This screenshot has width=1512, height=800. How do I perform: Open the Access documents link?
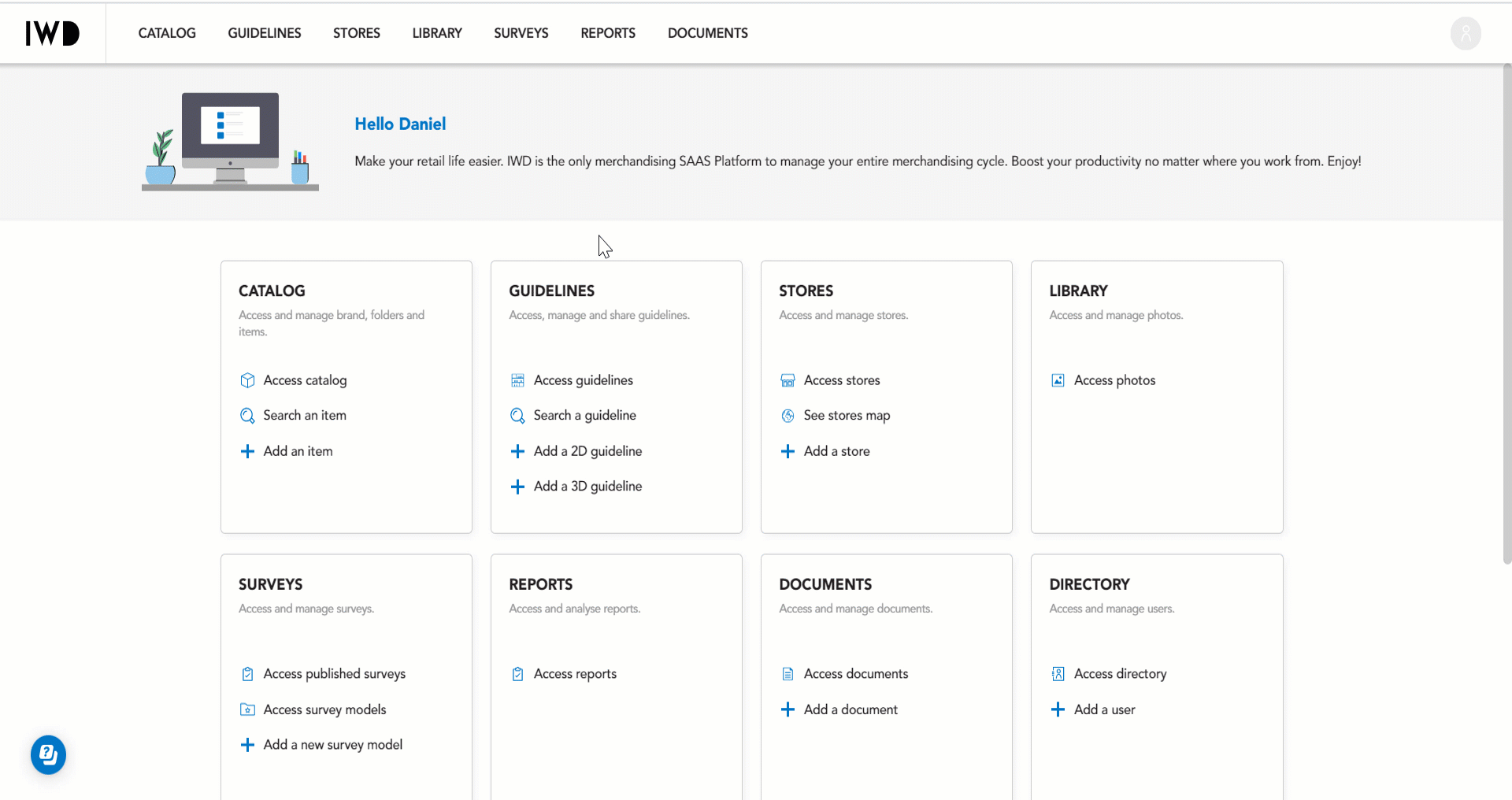pyautogui.click(x=856, y=674)
